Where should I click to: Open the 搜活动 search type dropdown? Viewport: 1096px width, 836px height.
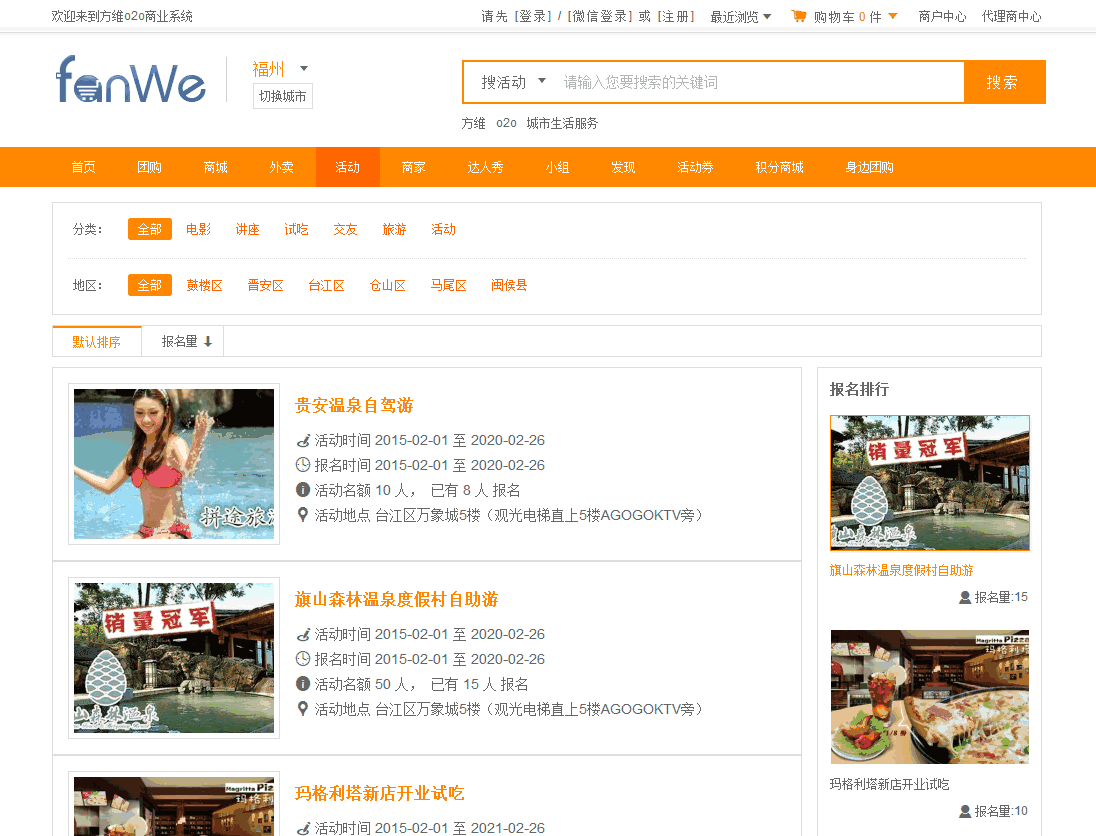(x=513, y=82)
